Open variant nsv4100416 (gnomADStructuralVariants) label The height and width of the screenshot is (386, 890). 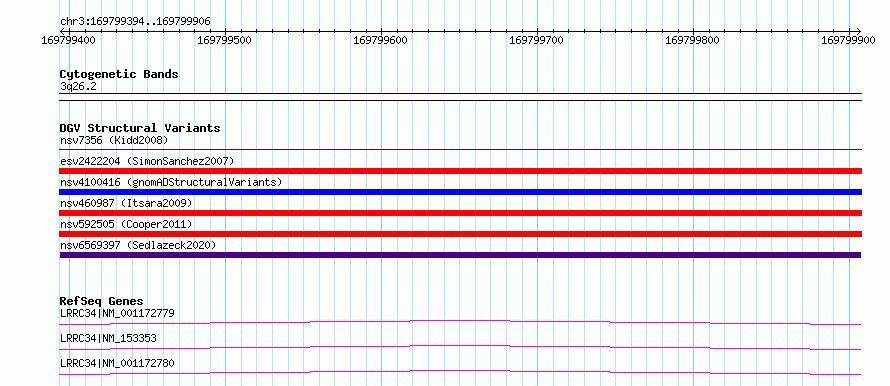click(x=171, y=182)
